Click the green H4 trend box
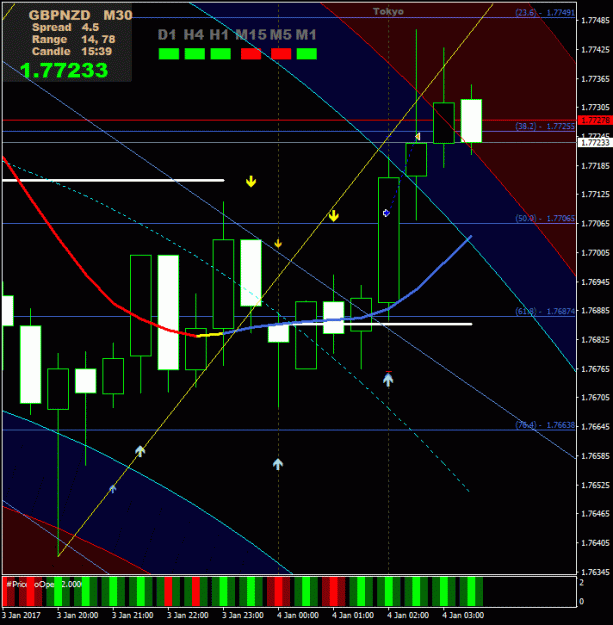613x625 pixels. tap(195, 54)
